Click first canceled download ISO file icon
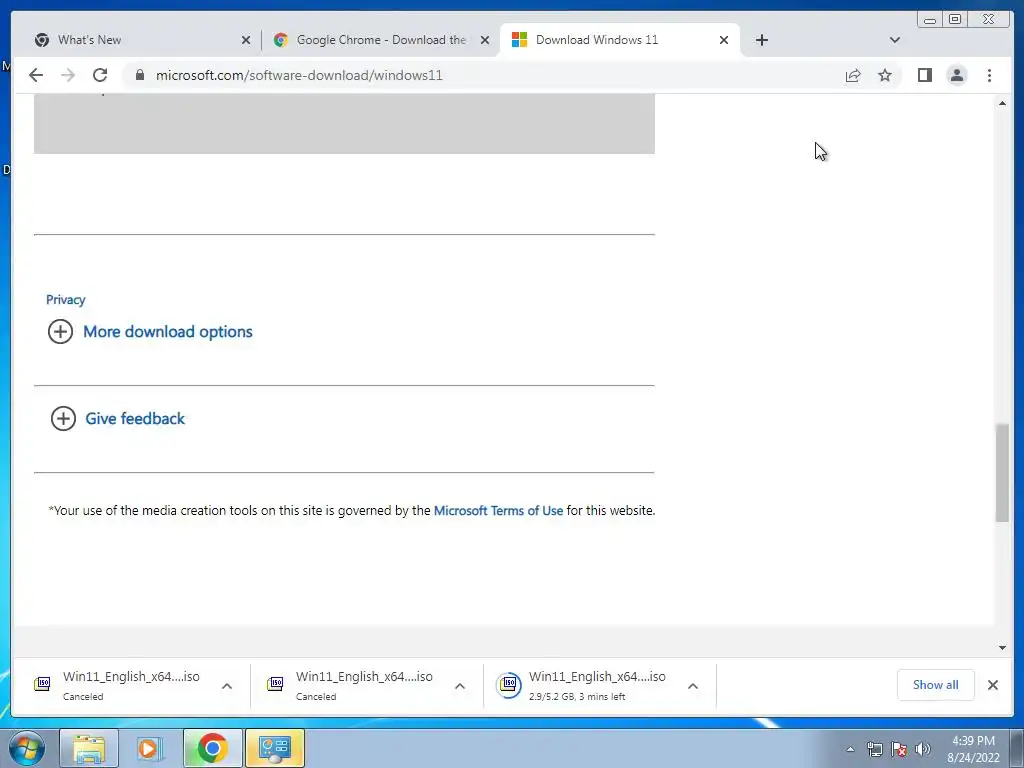 (42, 684)
